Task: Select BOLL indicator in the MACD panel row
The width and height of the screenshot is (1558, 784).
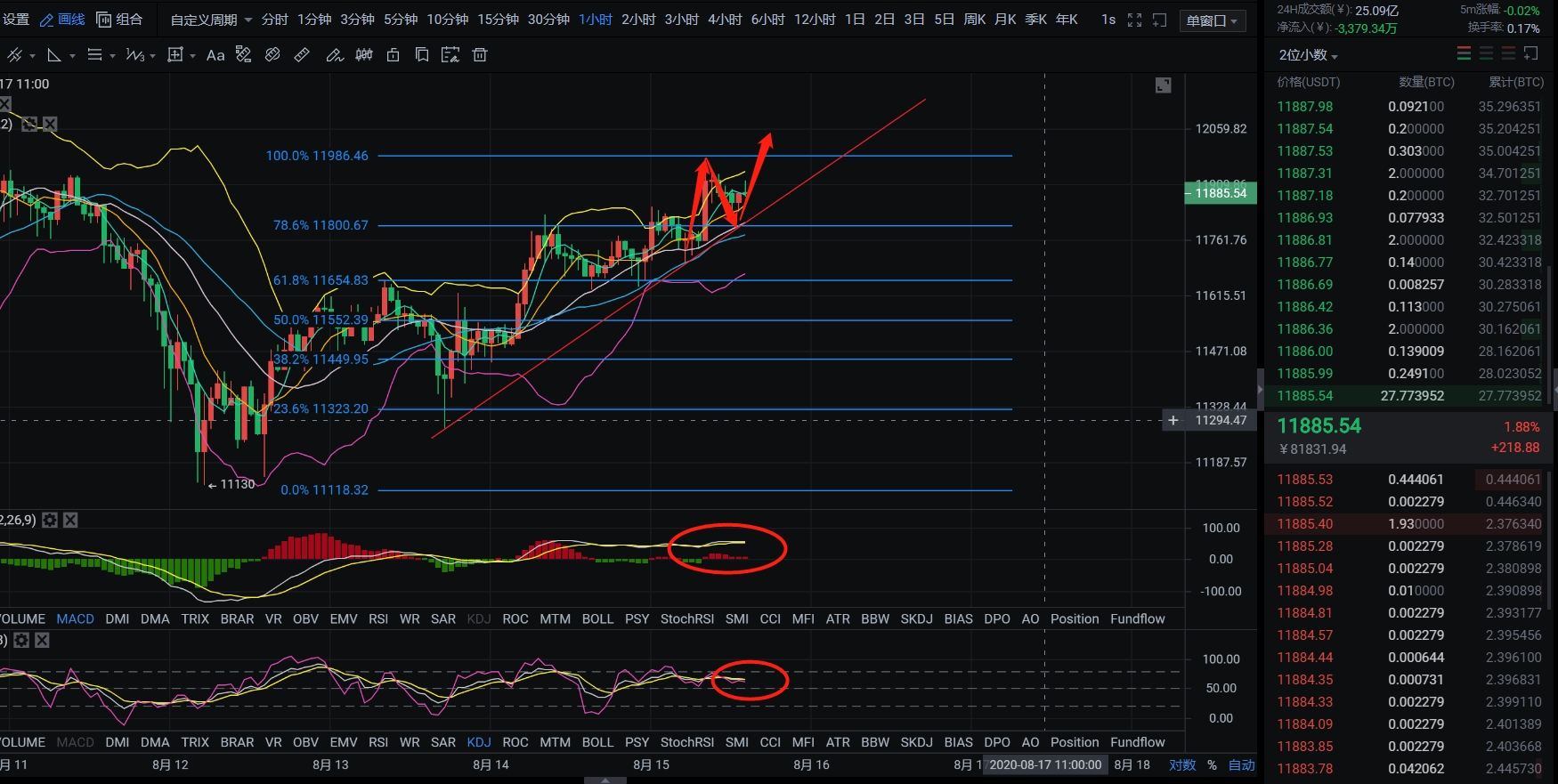Action: [597, 618]
